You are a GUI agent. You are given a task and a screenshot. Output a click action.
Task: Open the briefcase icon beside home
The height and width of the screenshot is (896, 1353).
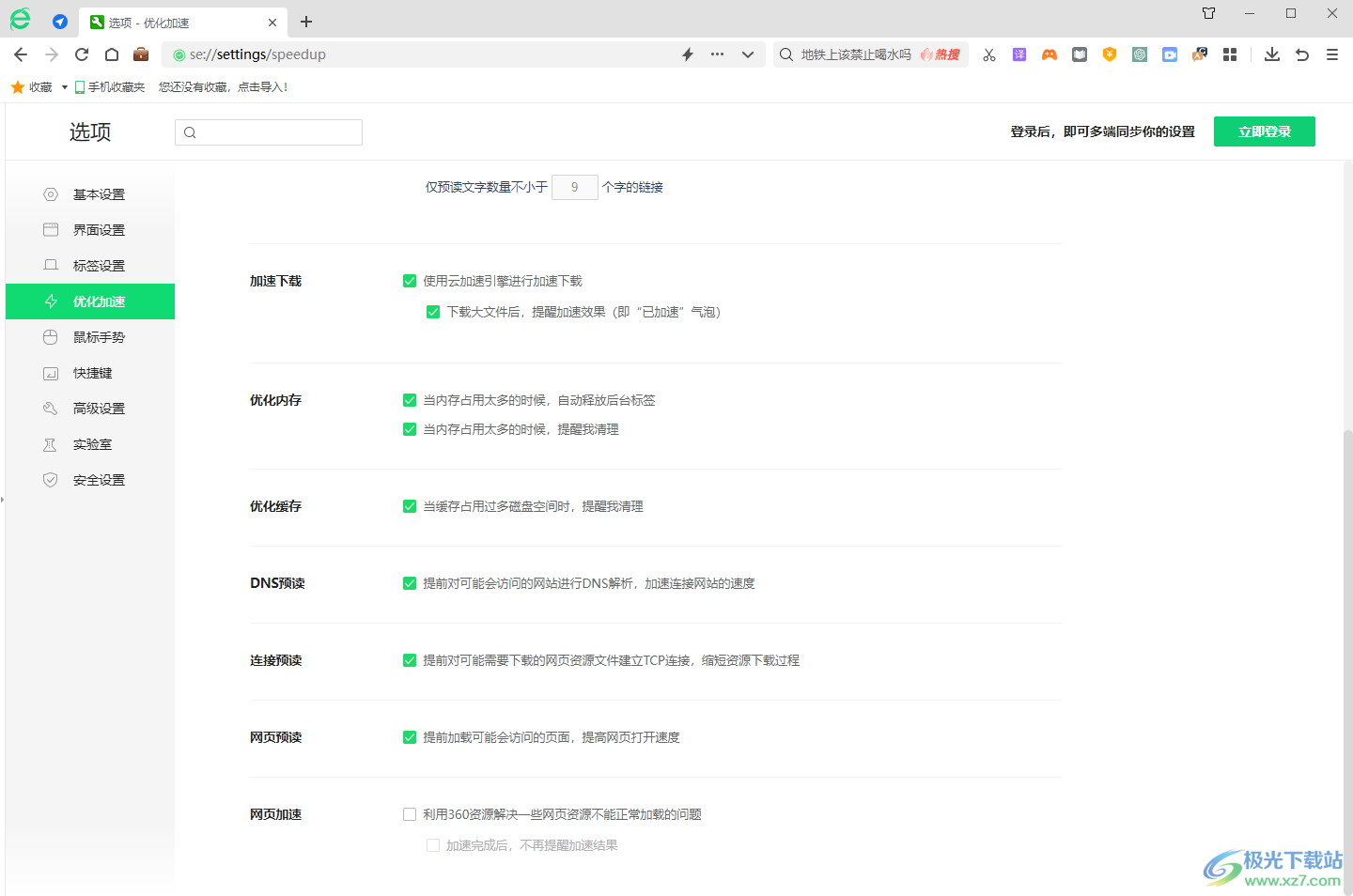(x=141, y=54)
